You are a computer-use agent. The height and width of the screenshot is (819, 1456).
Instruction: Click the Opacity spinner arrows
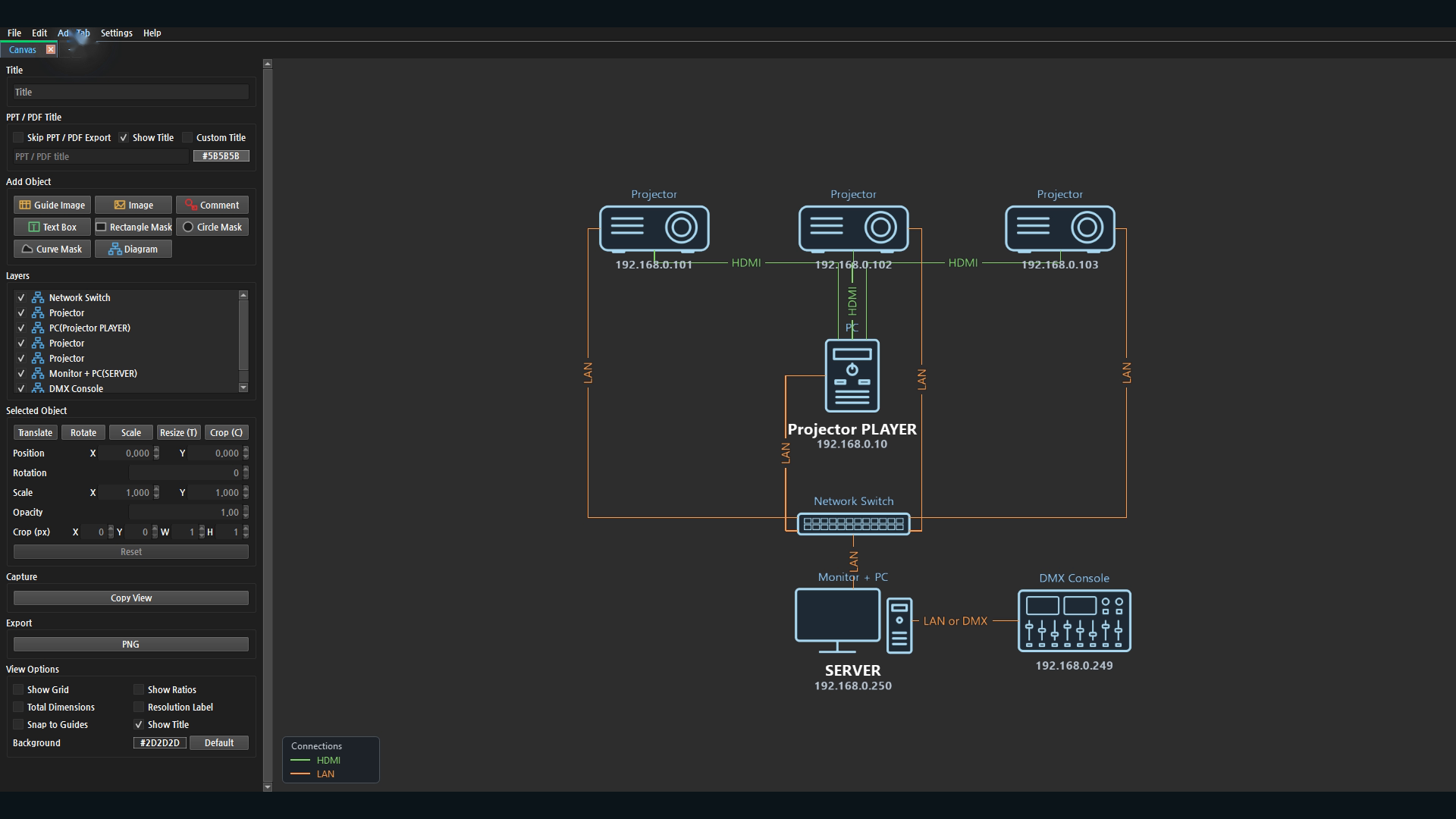coord(246,512)
